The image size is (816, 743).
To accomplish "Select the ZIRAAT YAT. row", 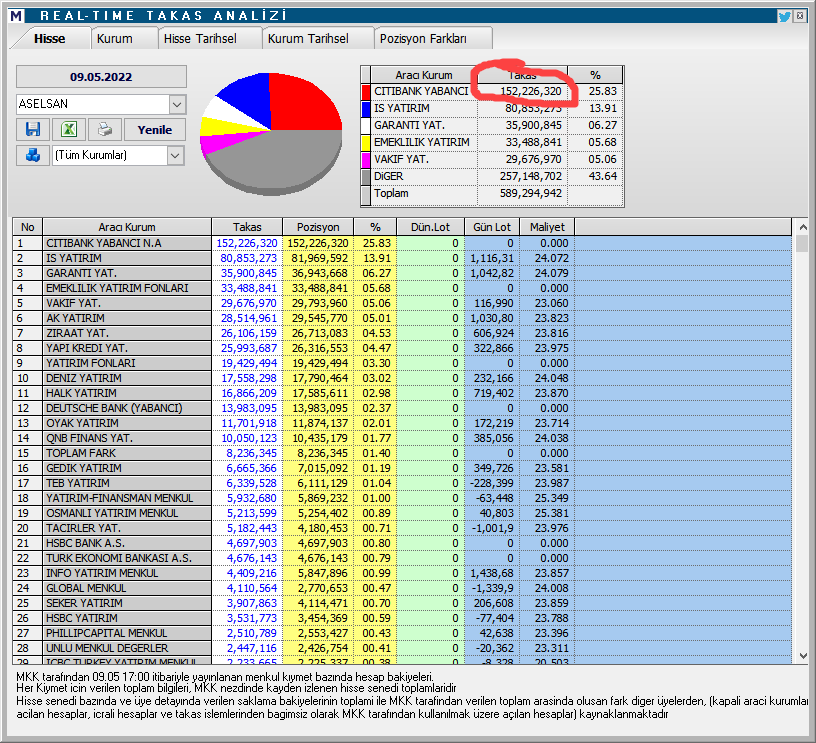I will (x=402, y=333).
